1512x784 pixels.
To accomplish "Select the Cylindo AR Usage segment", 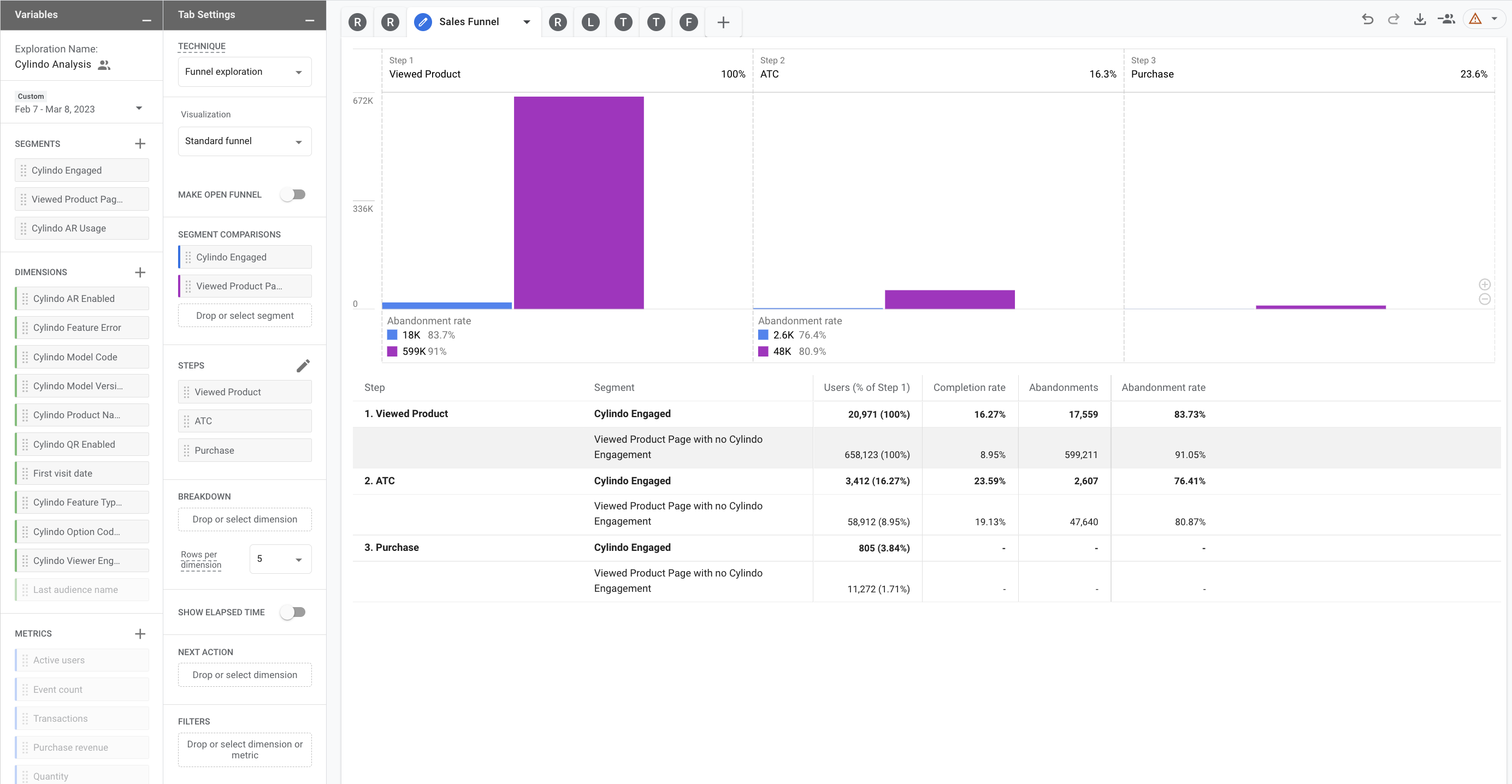I will 81,228.
